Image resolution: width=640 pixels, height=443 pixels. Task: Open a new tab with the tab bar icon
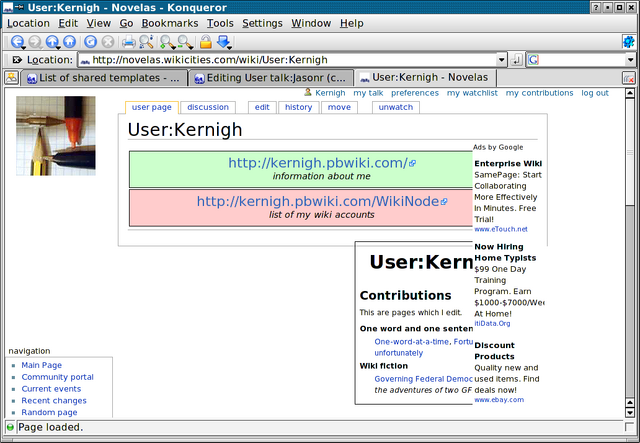[11, 77]
